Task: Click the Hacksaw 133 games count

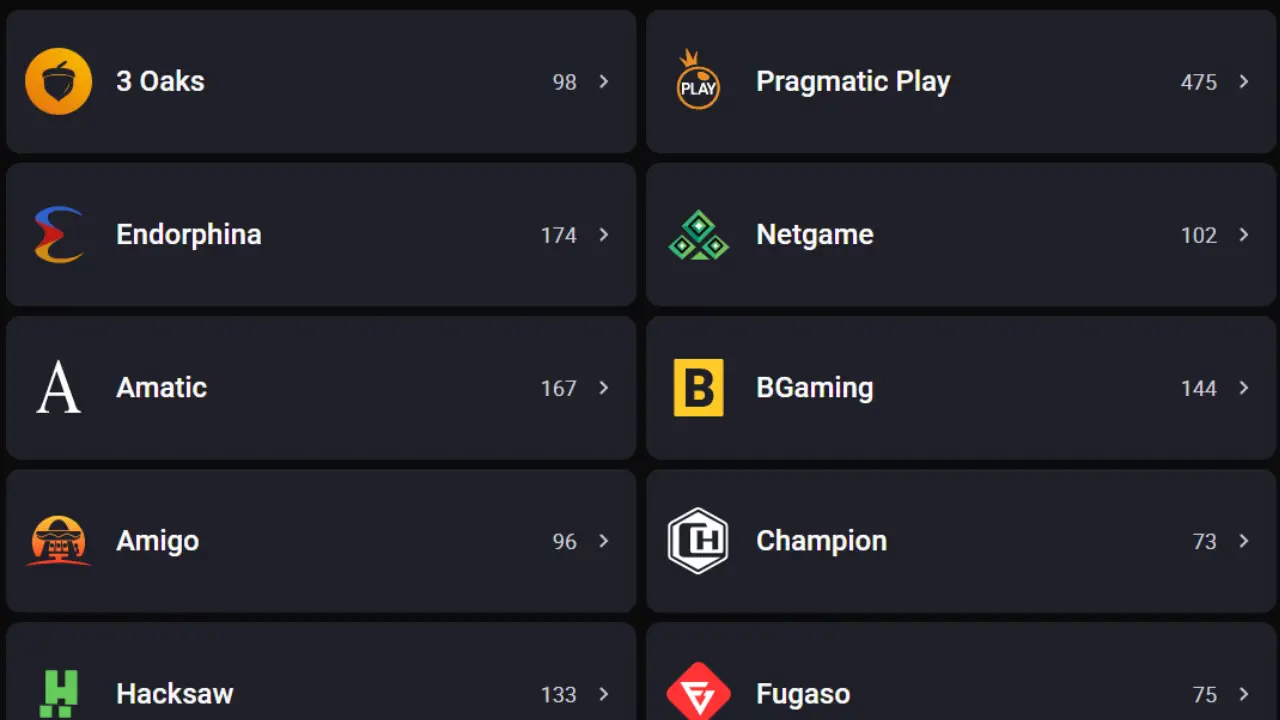Action: coord(558,695)
